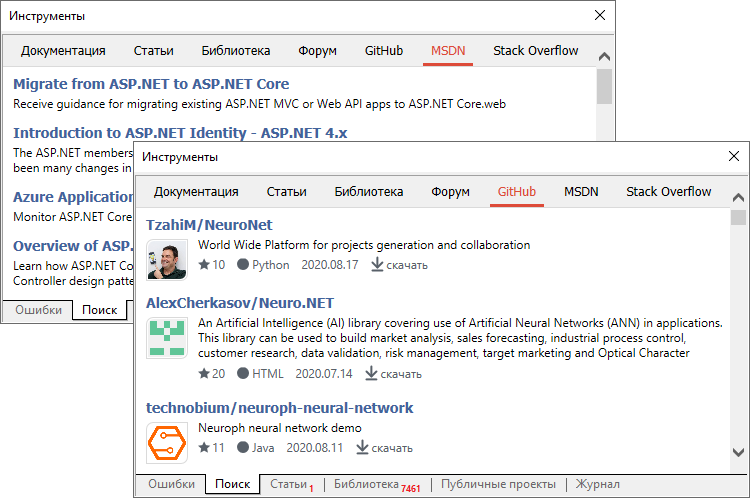Screen dimensions: 750x498
Task: Click the scrollbar thumb in front window
Action: pos(738,217)
